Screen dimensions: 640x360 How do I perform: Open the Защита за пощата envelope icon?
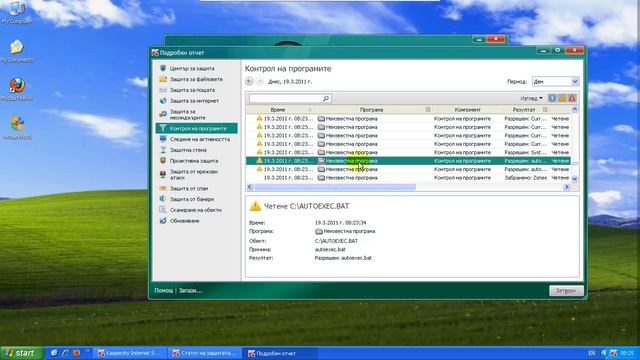pos(163,90)
